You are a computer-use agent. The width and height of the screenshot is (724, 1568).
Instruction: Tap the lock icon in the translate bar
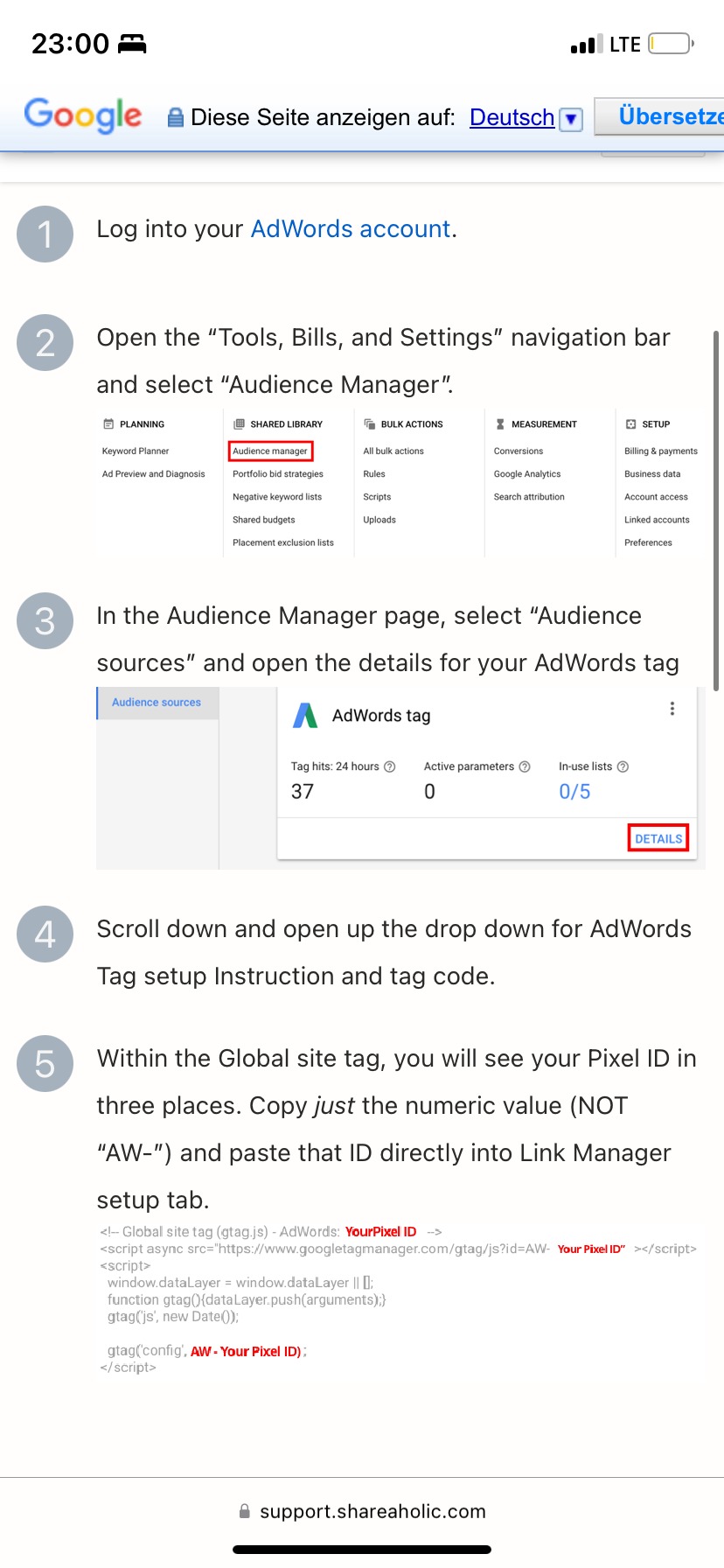tap(176, 117)
